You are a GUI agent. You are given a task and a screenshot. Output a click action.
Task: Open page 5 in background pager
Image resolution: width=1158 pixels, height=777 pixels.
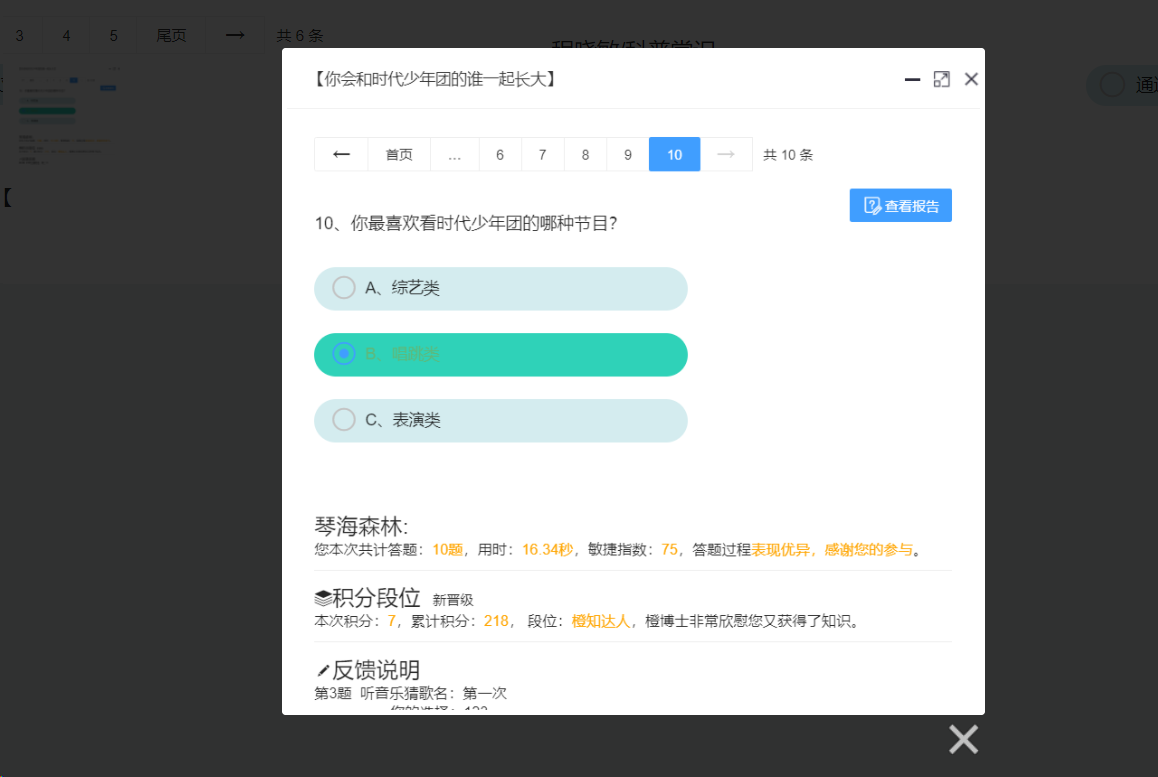click(x=113, y=35)
